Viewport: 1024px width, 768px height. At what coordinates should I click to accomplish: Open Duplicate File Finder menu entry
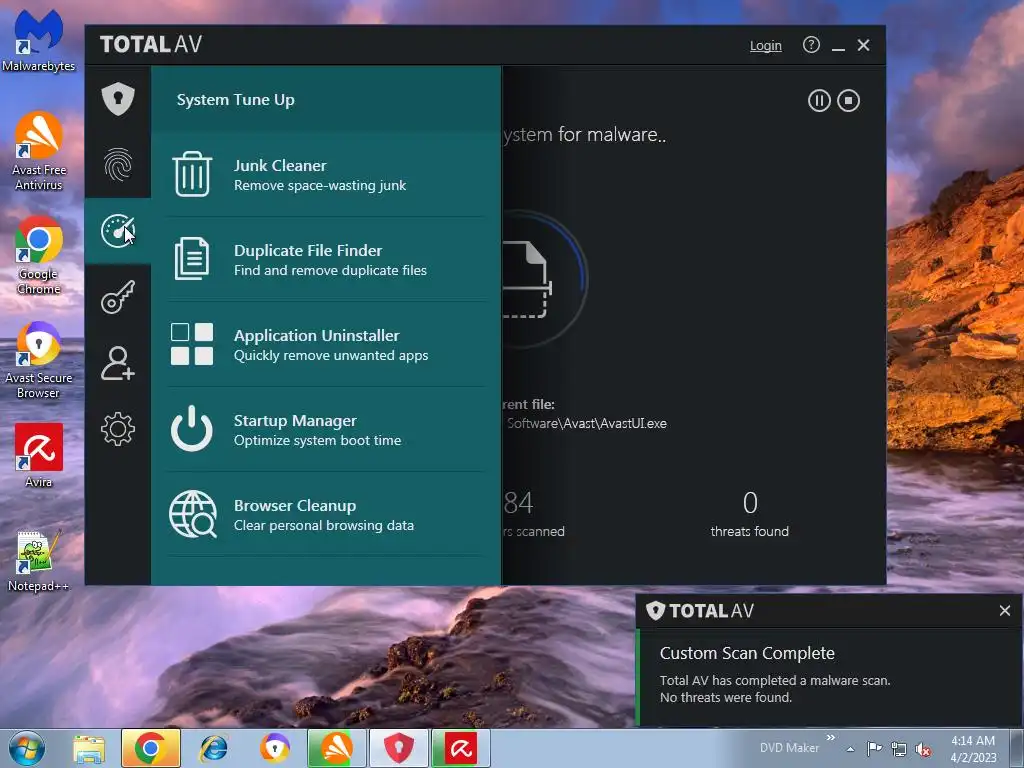(x=326, y=259)
